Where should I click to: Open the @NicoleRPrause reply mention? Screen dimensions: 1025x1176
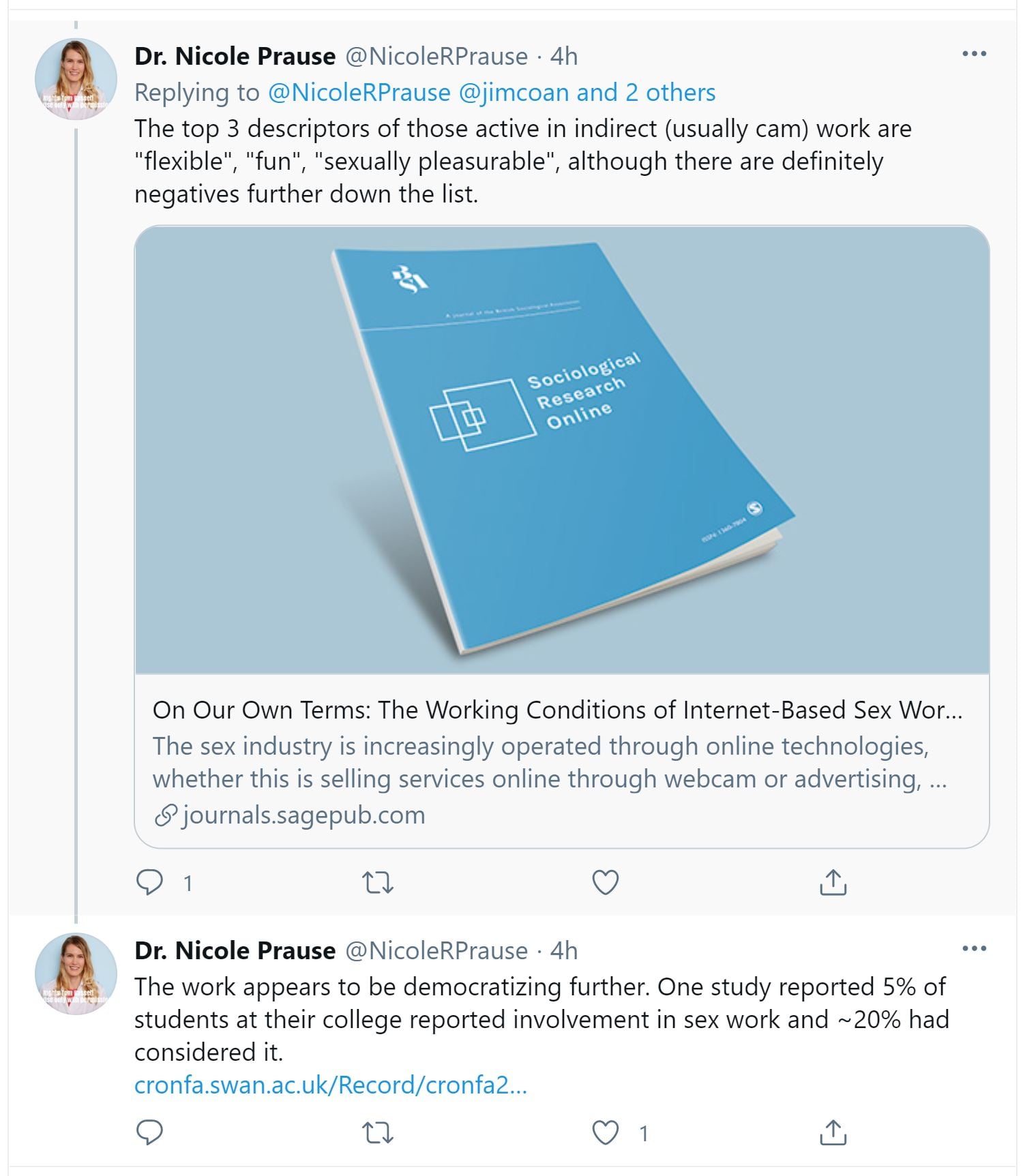click(x=359, y=93)
